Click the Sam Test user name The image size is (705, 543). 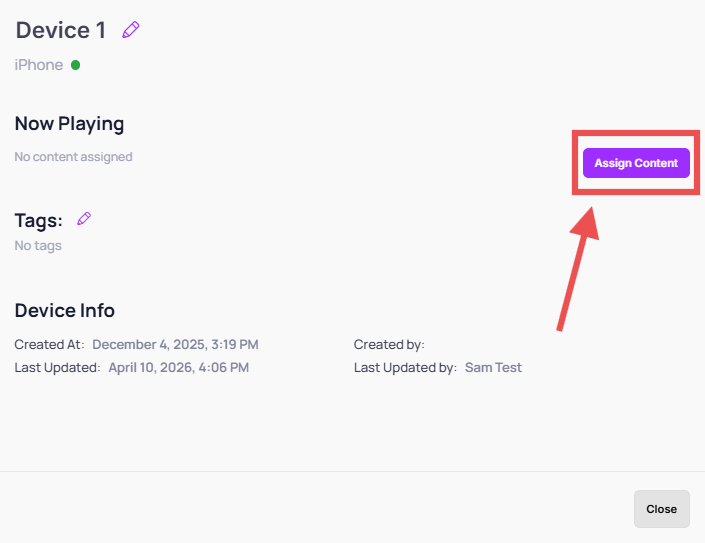coord(493,368)
